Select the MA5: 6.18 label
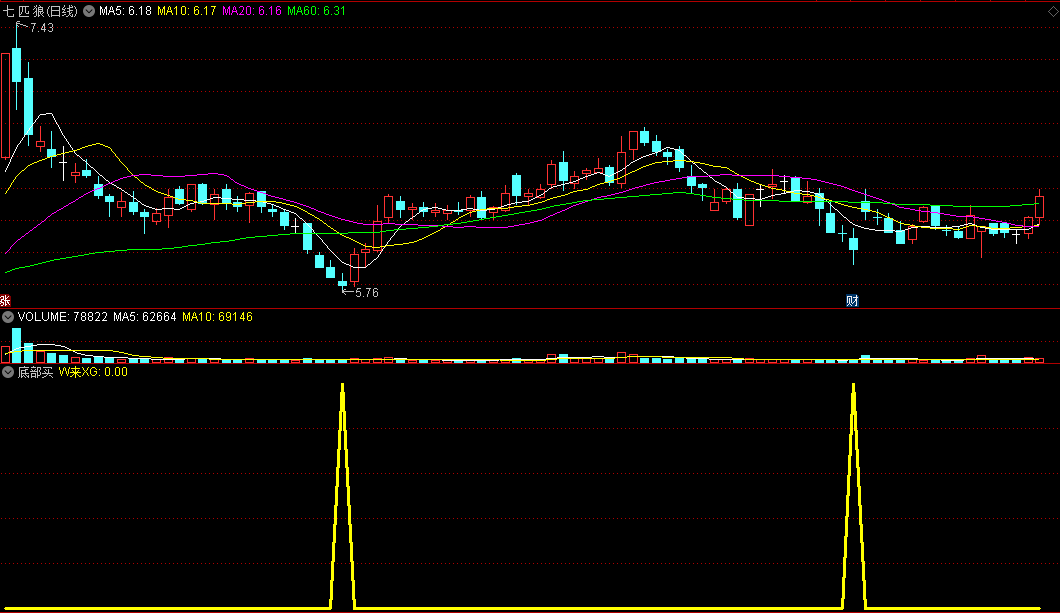Screen dimensions: 1060x613 tap(125, 11)
